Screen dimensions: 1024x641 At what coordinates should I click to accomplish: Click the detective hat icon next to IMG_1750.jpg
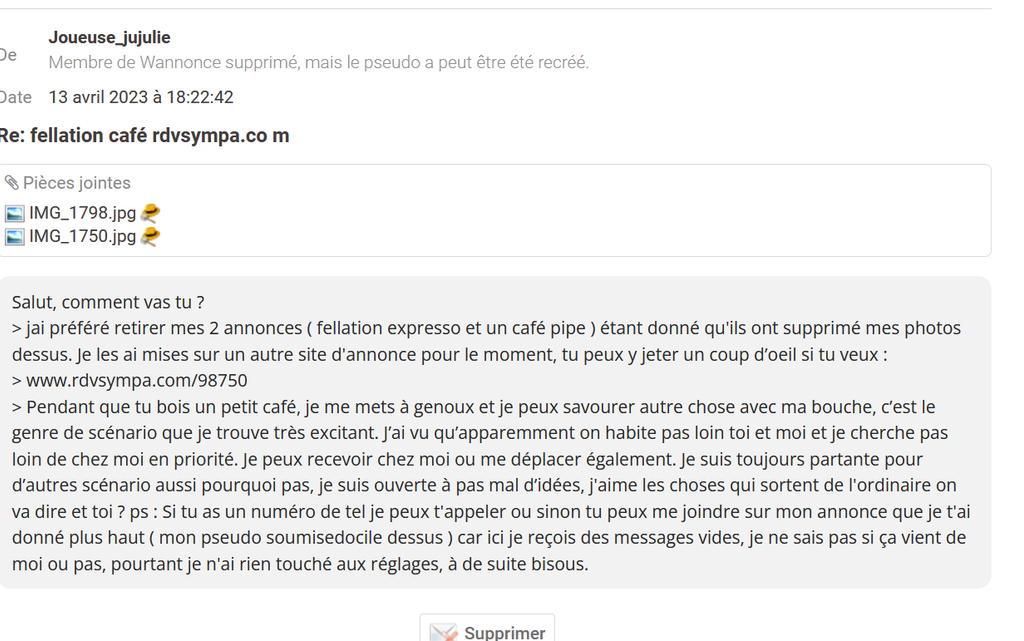tap(150, 237)
